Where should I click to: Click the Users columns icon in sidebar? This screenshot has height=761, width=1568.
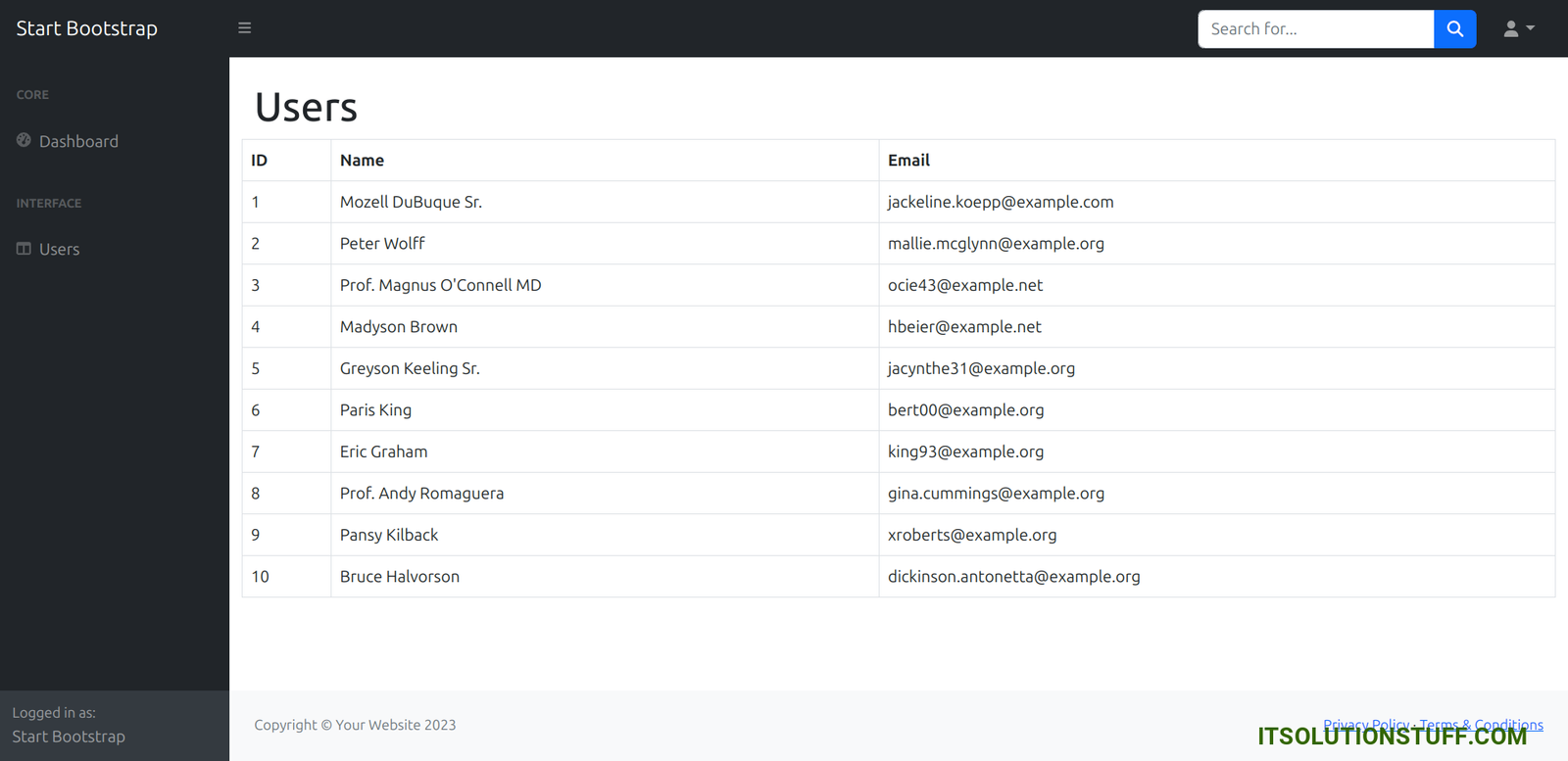24,249
